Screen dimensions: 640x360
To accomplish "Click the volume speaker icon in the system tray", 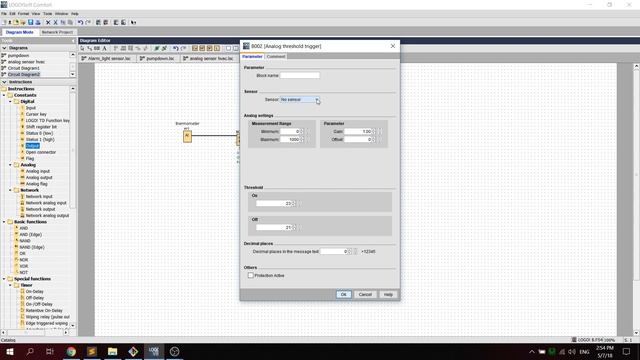I will 572,352.
